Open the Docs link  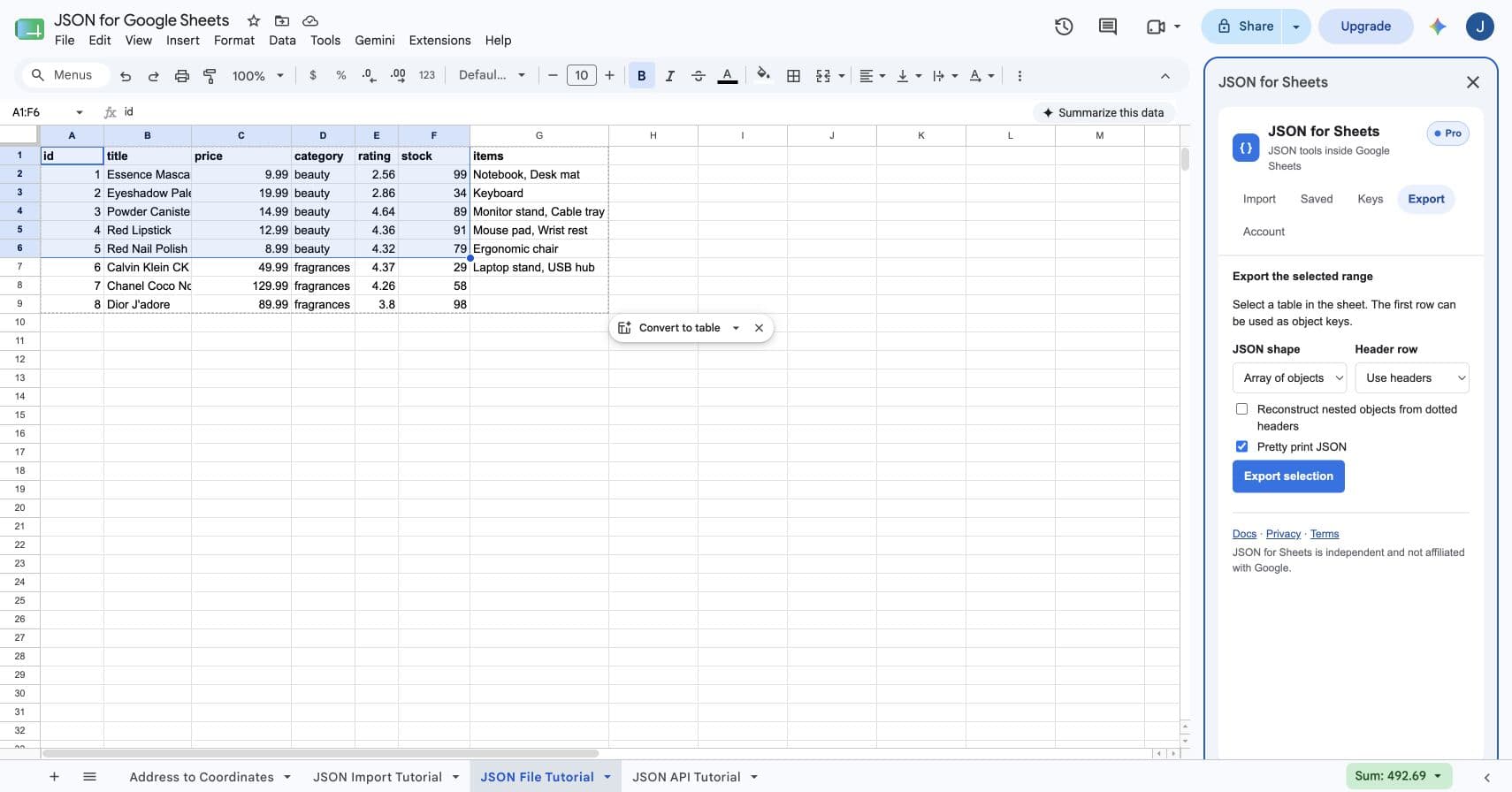point(1244,534)
